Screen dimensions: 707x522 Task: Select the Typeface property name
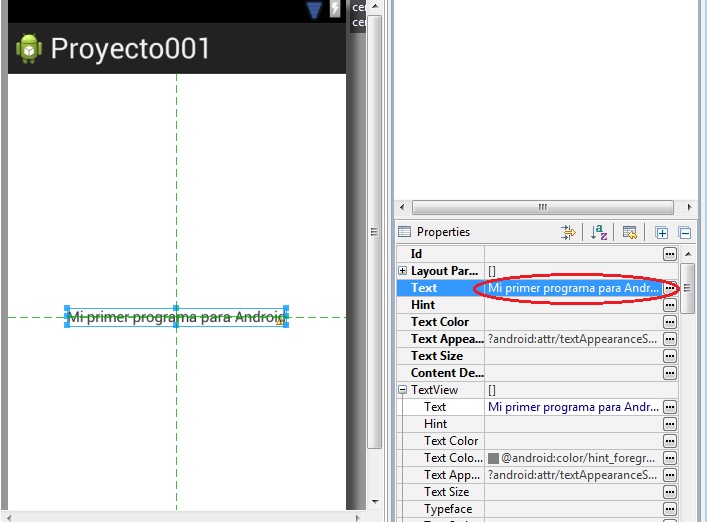(x=448, y=509)
